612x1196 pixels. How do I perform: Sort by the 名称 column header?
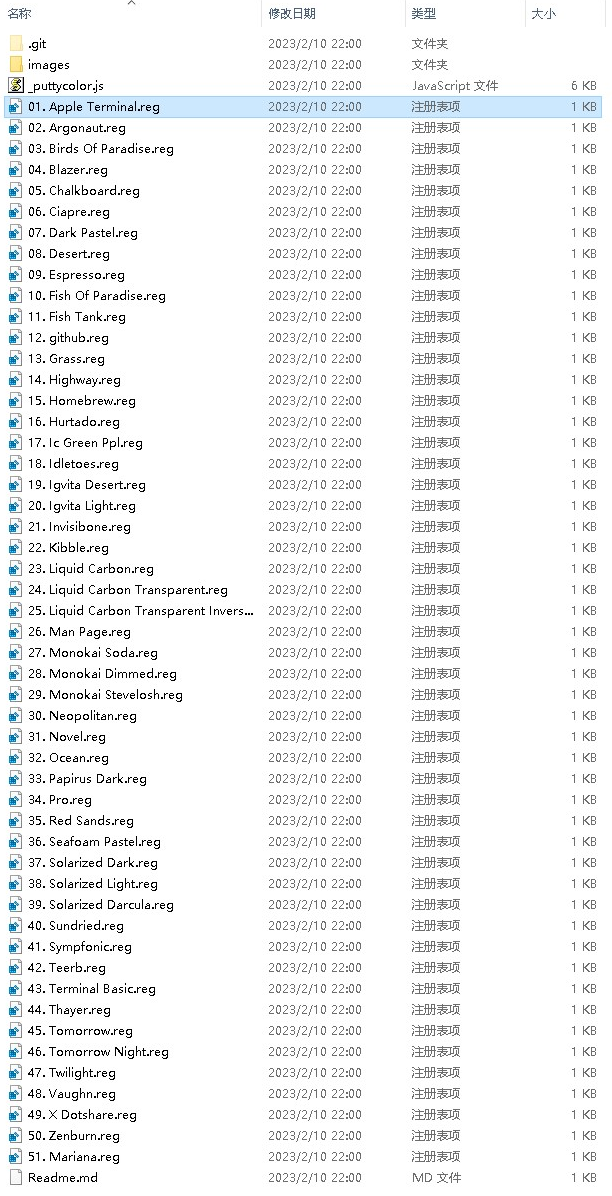pos(20,14)
